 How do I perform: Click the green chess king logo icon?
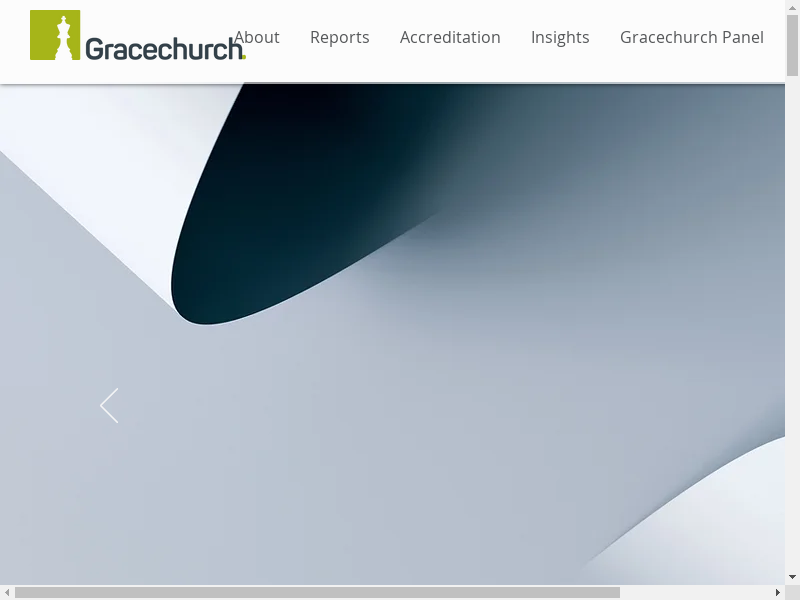pos(55,36)
